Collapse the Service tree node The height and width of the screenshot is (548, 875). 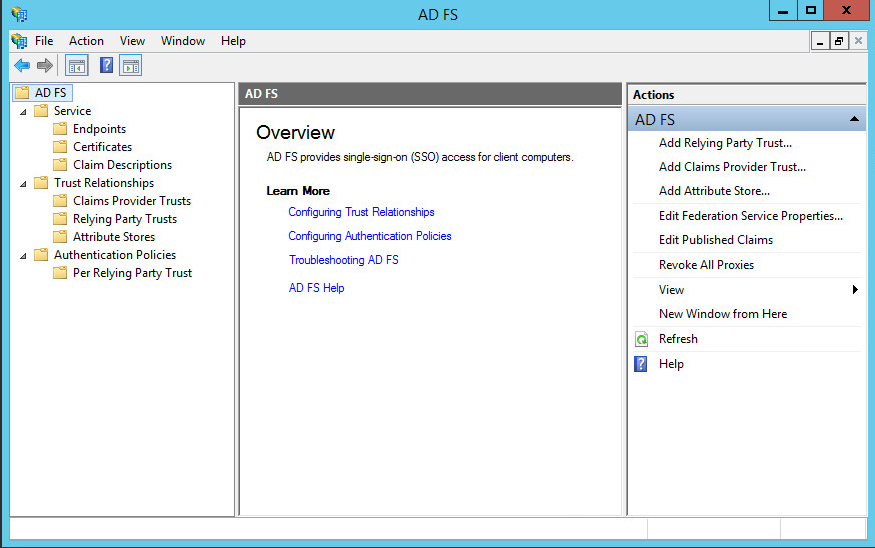(x=23, y=112)
